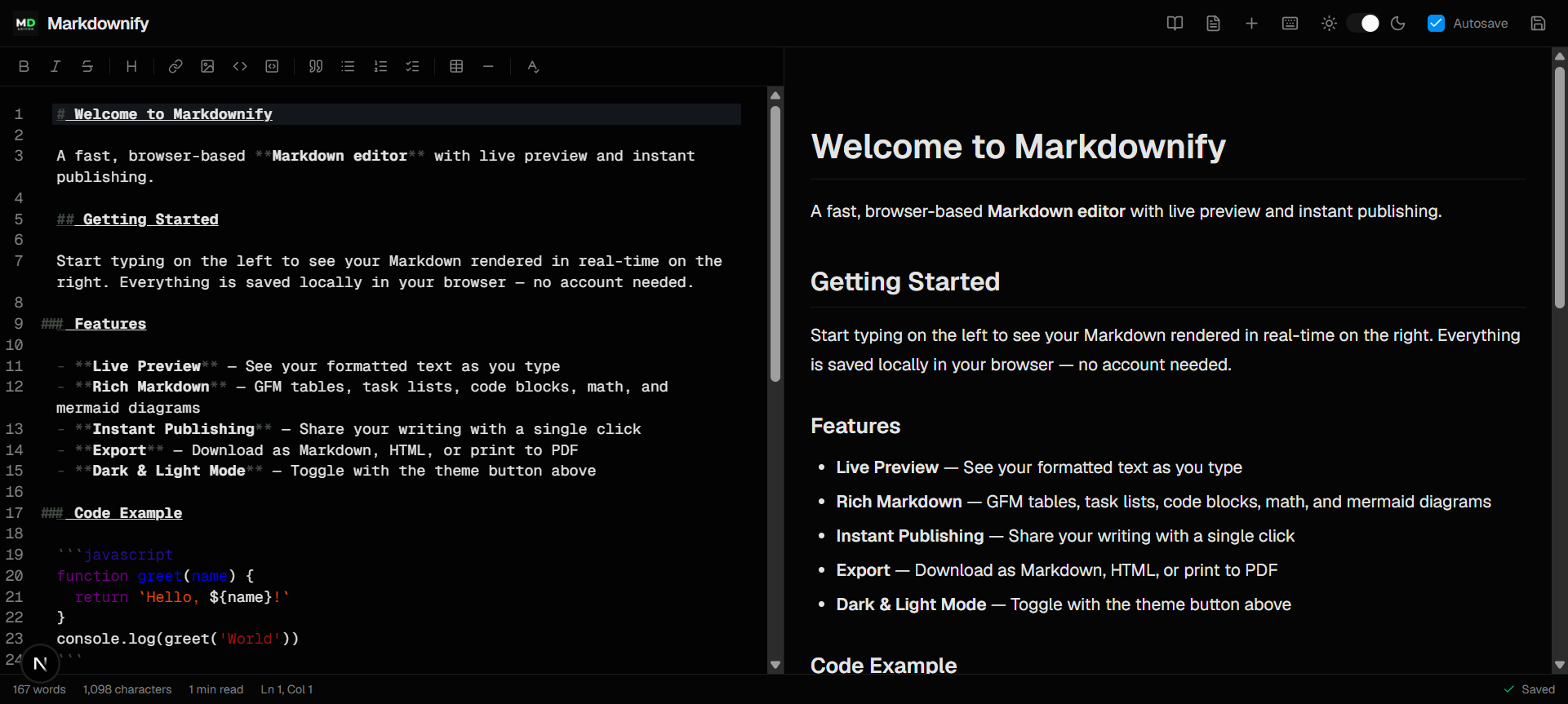
Task: Insert a bulleted list
Action: pyautogui.click(x=348, y=67)
